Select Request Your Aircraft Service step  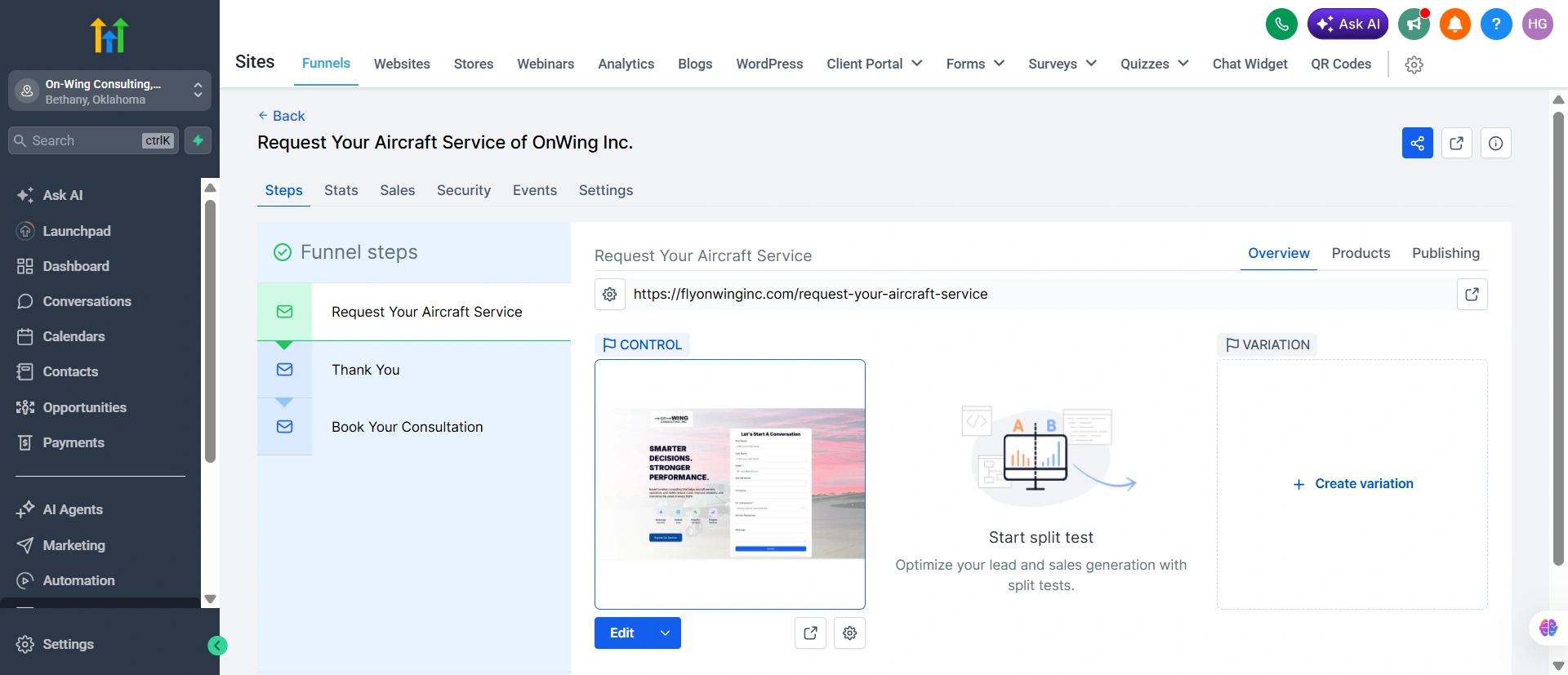tap(414, 312)
